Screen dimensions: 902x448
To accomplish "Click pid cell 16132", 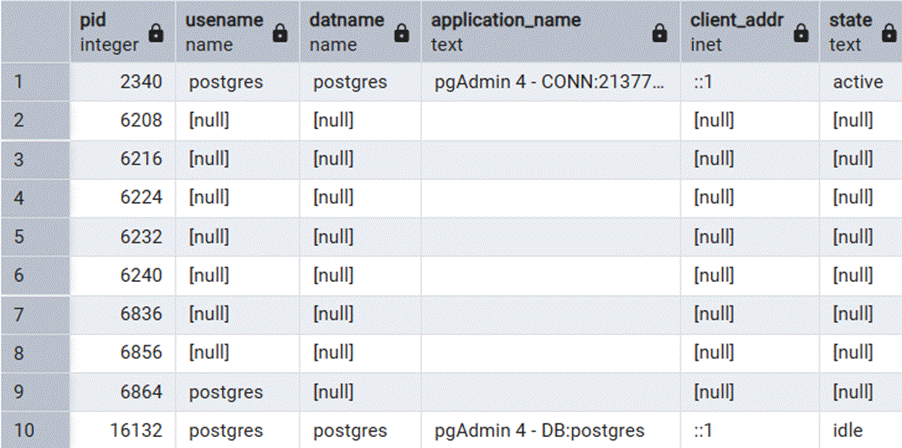I will coord(123,430).
